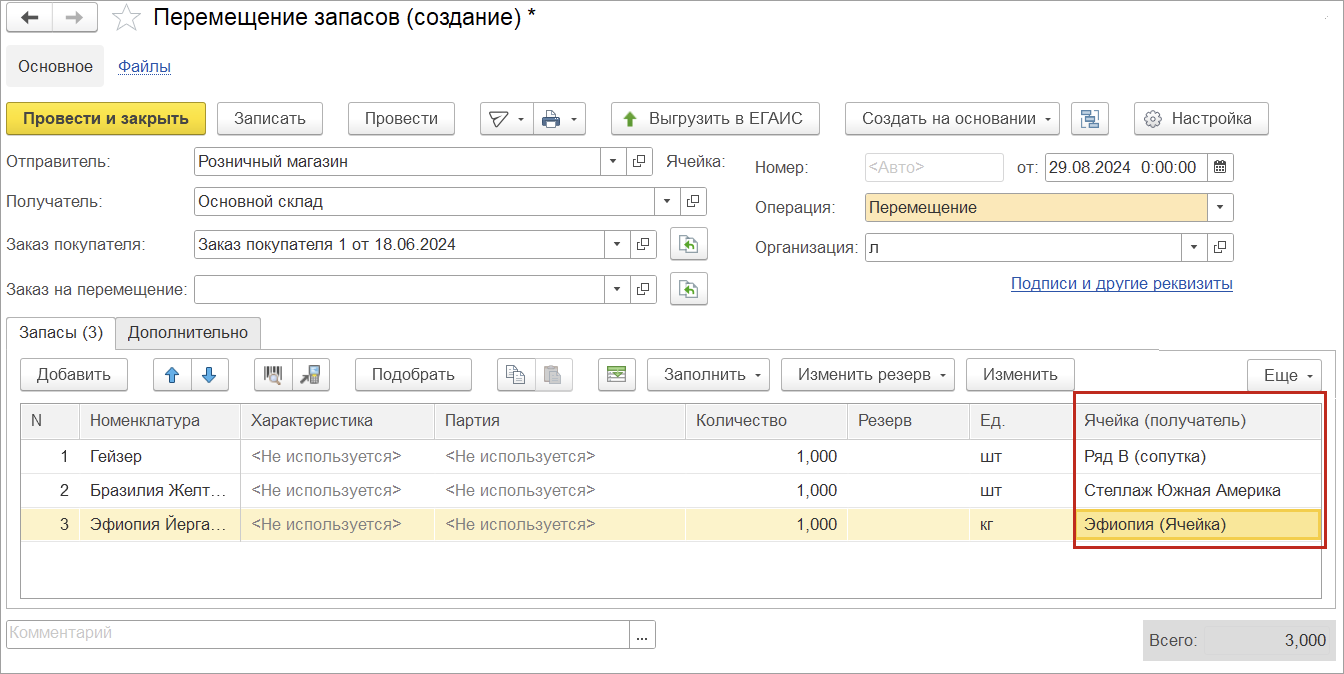Viewport: 1344px width, 674px height.
Task: Open the Файлы section link
Action: (144, 67)
